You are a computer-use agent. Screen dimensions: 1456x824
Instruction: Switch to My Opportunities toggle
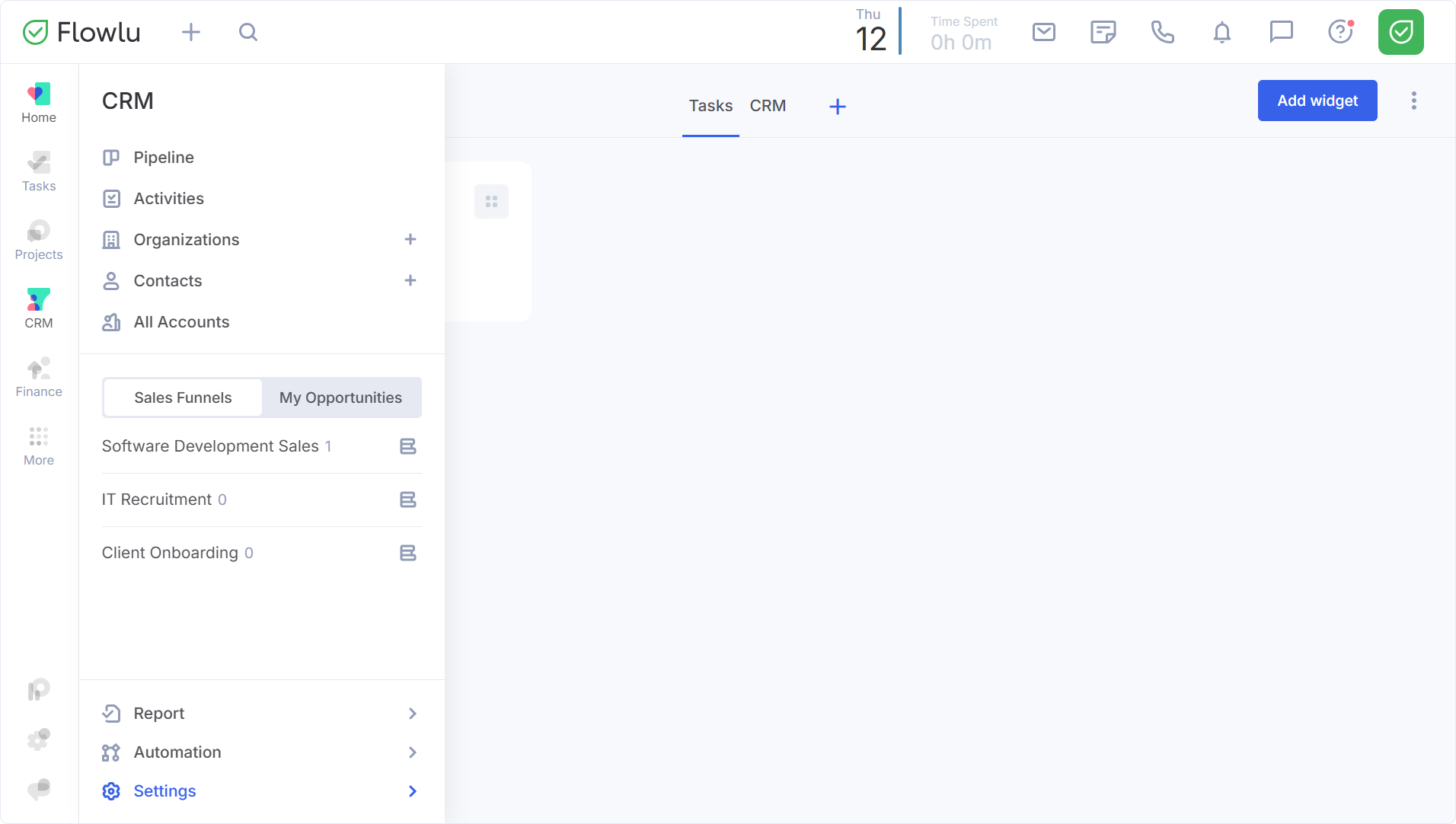tap(340, 398)
